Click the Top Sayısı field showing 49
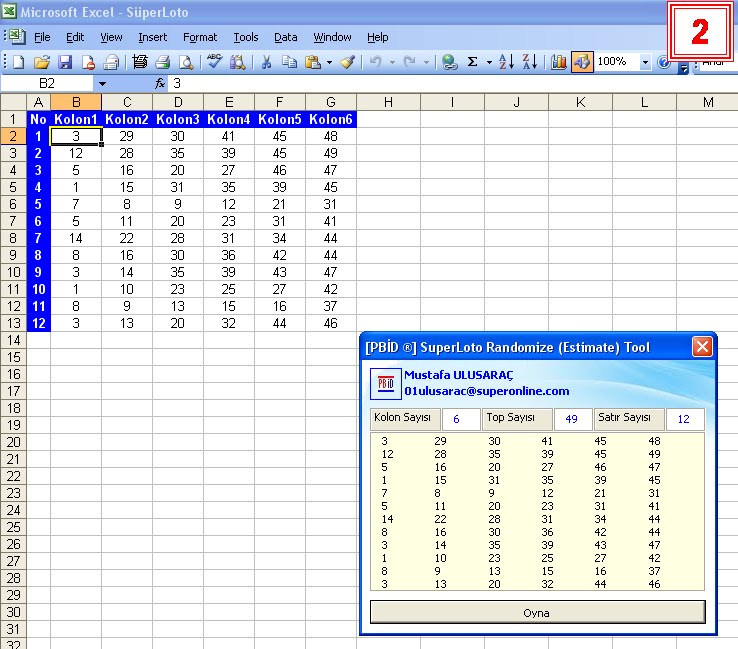Viewport: 738px width, 649px height. click(x=573, y=419)
